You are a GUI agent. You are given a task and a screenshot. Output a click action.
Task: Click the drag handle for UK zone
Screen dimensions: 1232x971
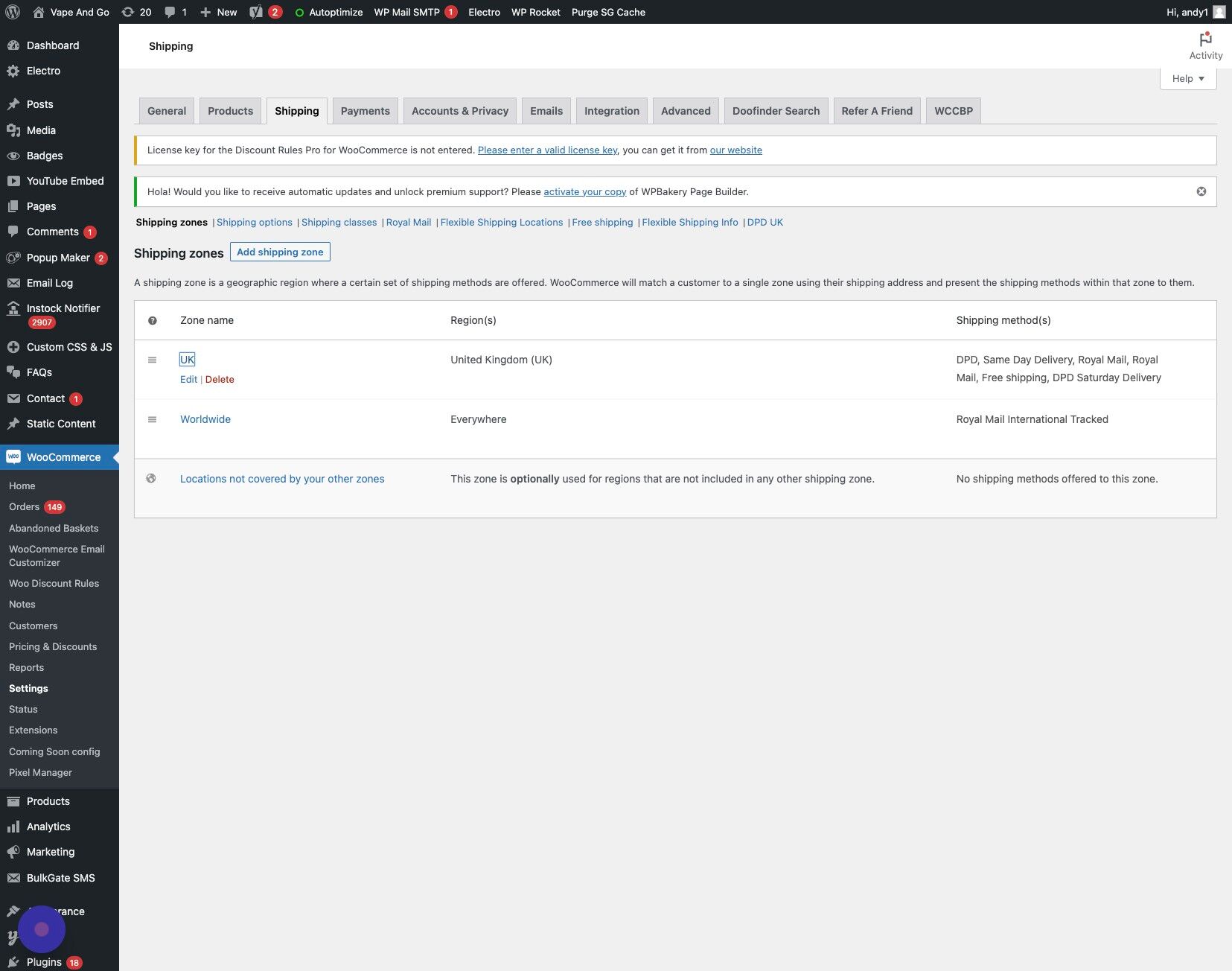153,360
